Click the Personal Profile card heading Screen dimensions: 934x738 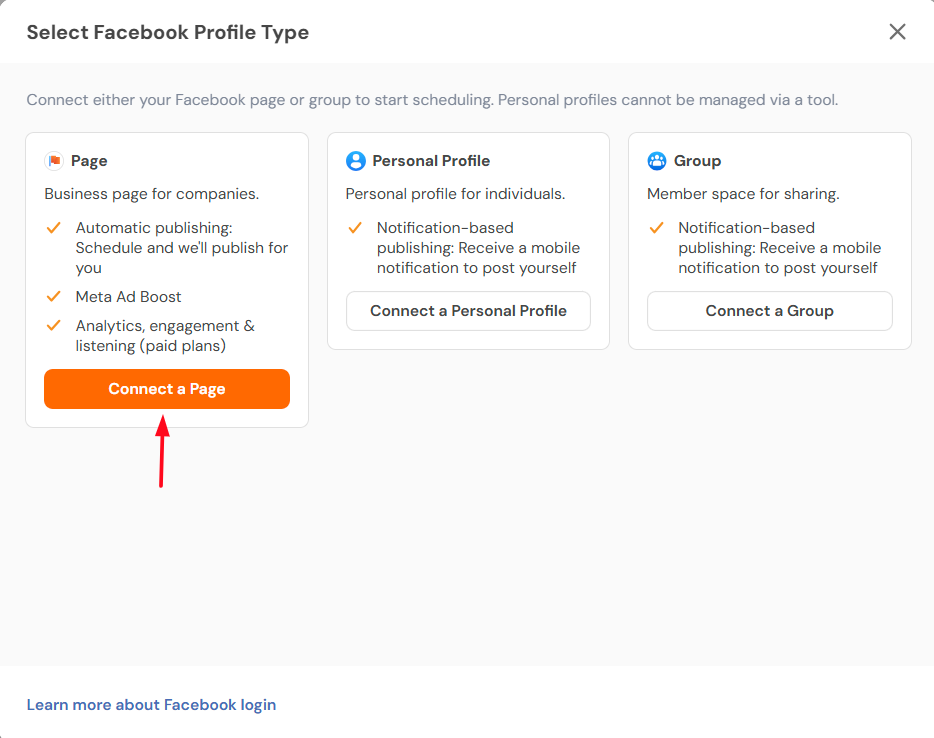pyautogui.click(x=431, y=161)
